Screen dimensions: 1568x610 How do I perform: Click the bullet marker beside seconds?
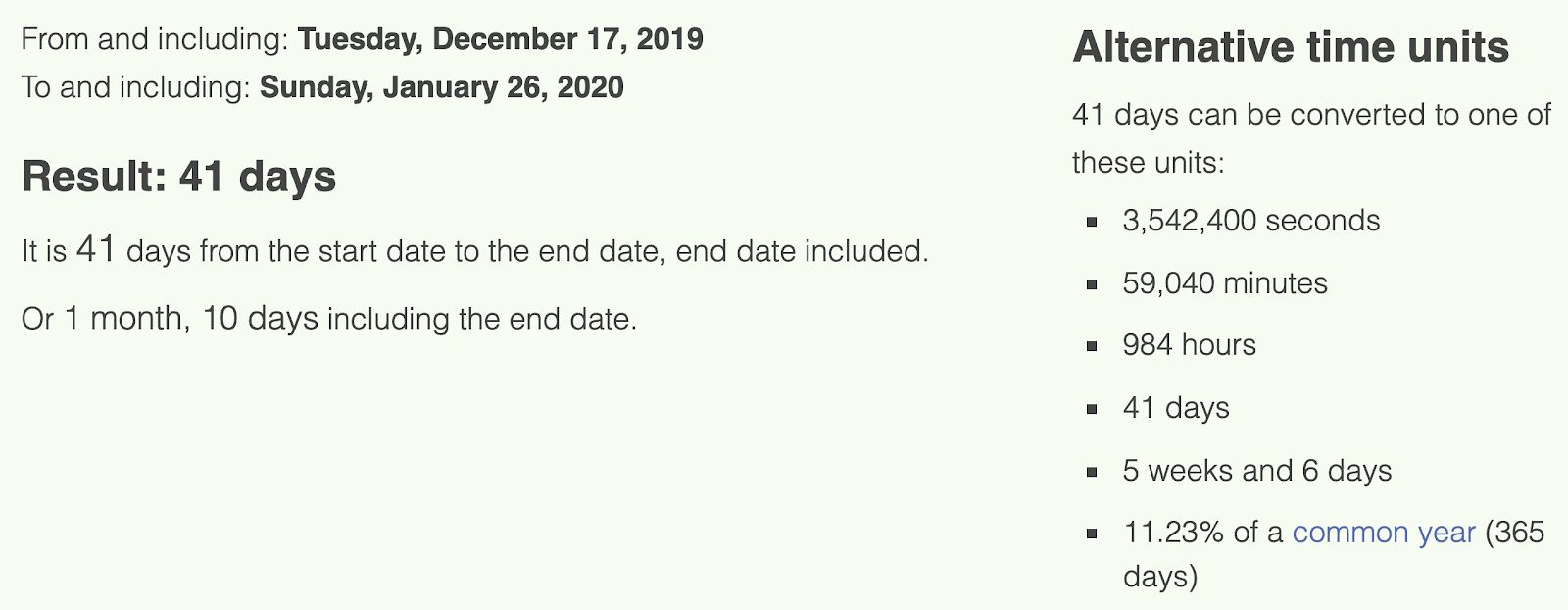[1092, 222]
